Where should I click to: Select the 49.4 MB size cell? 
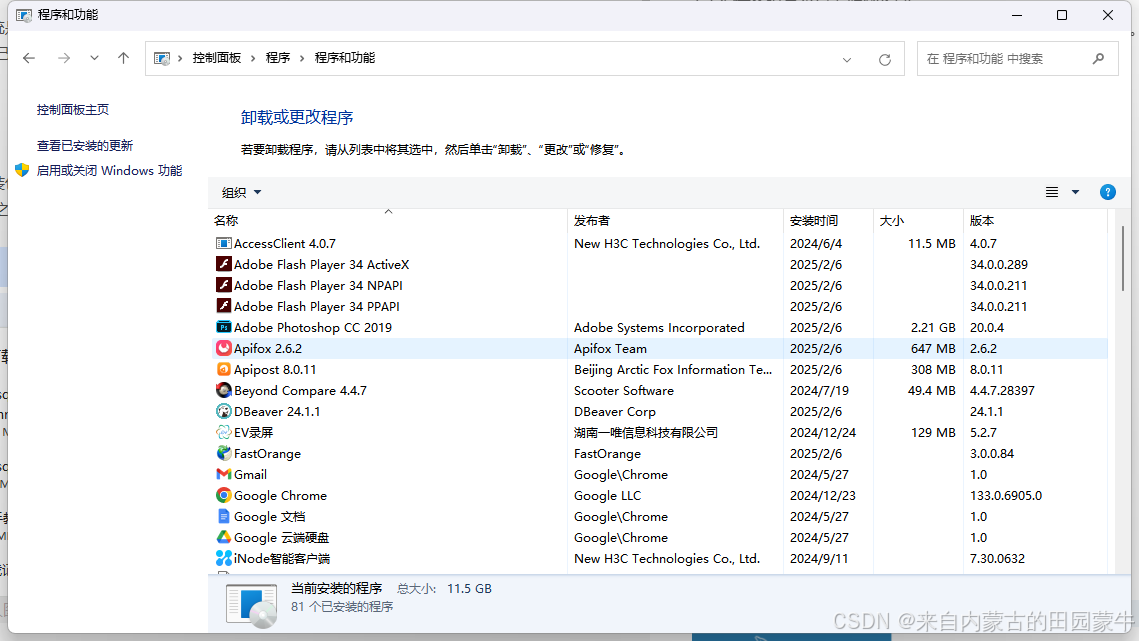pyautogui.click(x=931, y=390)
